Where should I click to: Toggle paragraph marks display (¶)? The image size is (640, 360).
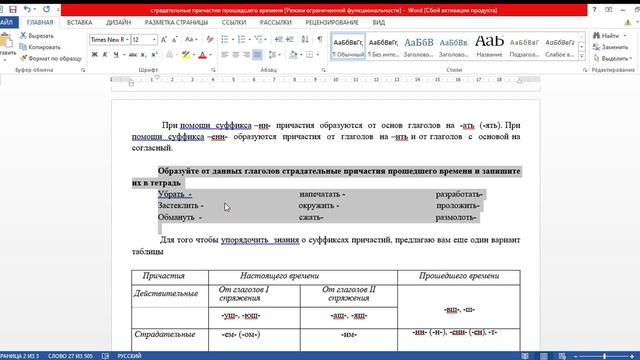click(x=320, y=40)
